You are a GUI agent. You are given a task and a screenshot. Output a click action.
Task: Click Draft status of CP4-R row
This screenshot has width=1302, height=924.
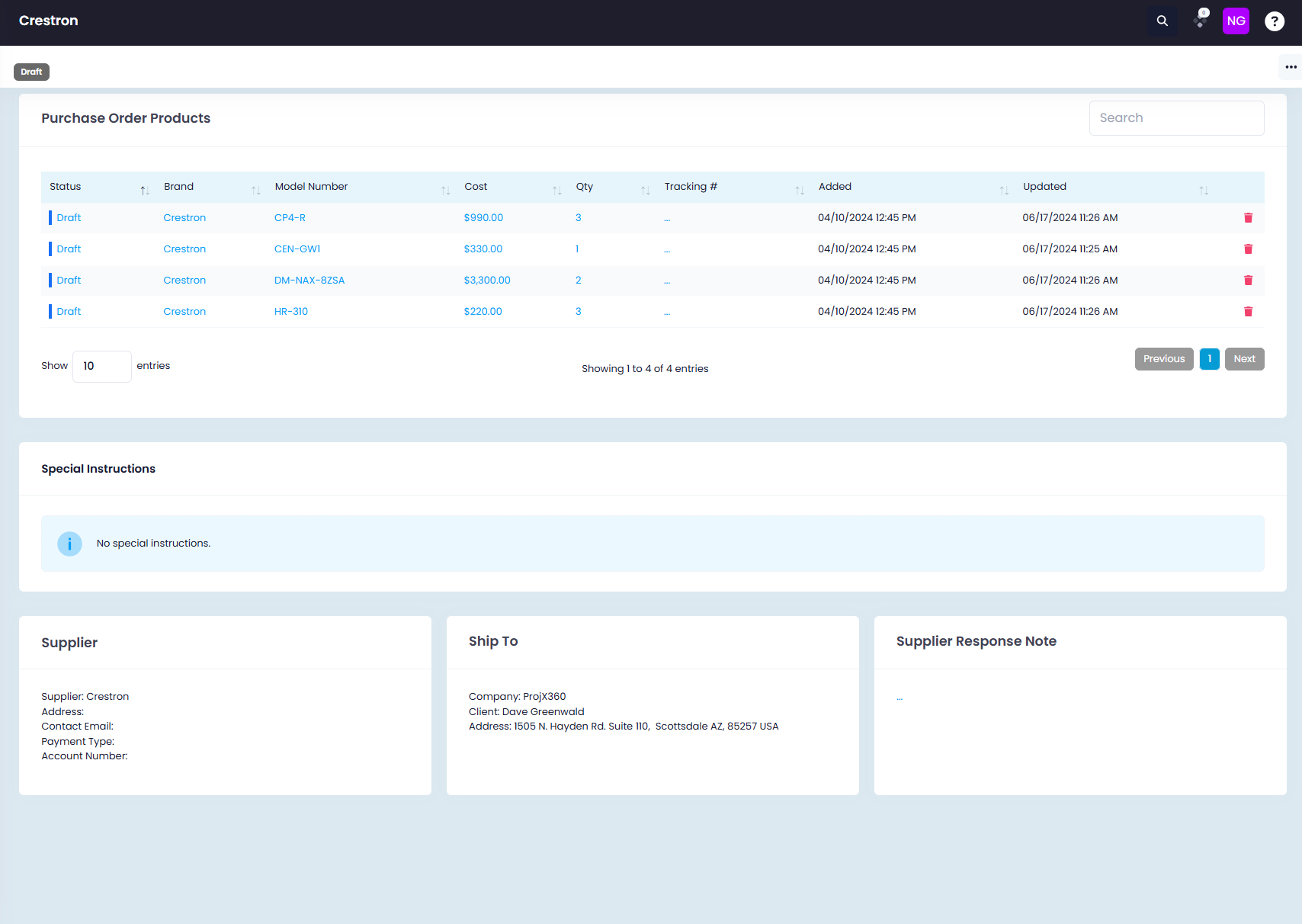point(69,218)
